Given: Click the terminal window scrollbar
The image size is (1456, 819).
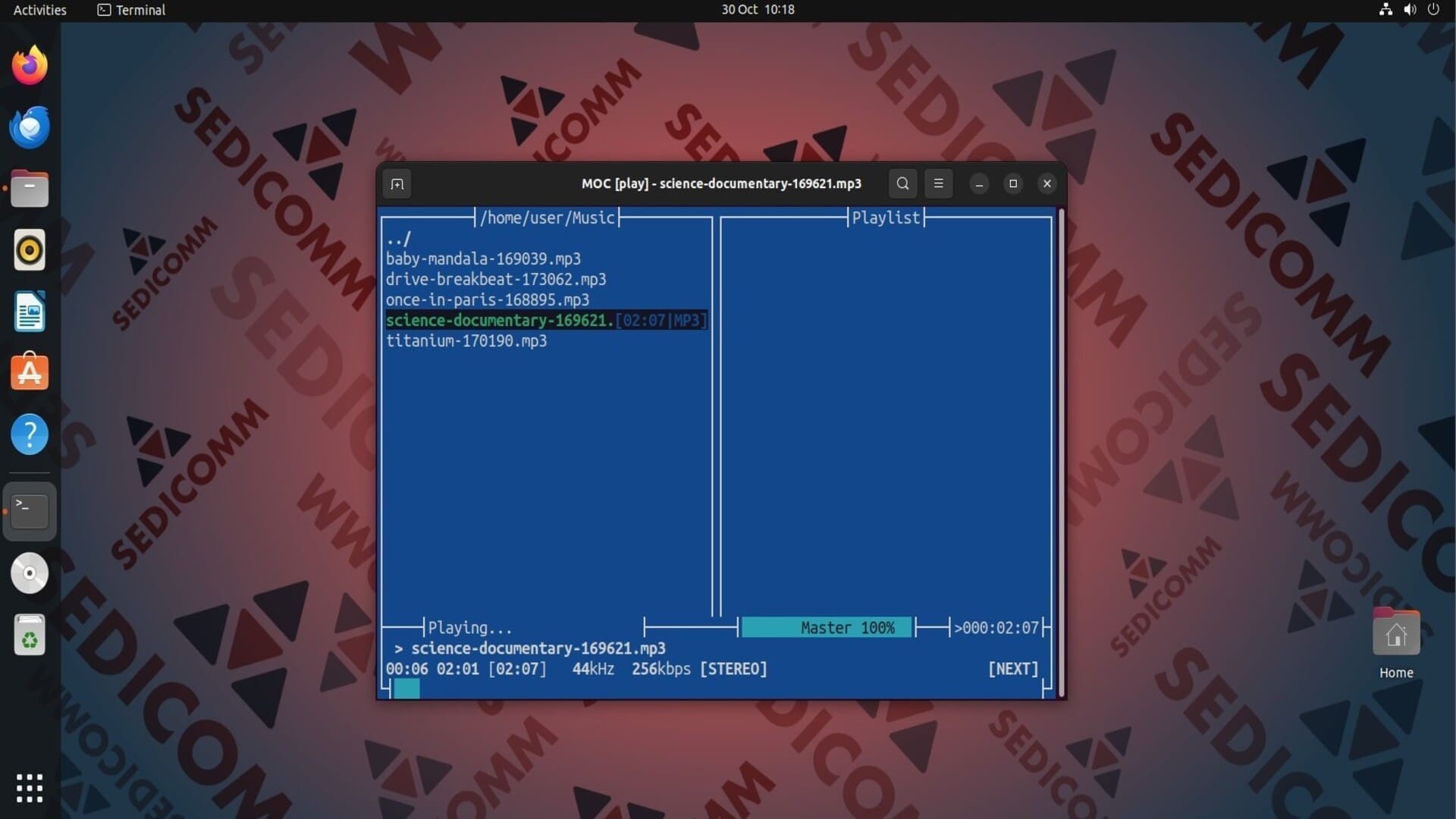Looking at the screenshot, I should [x=1062, y=453].
